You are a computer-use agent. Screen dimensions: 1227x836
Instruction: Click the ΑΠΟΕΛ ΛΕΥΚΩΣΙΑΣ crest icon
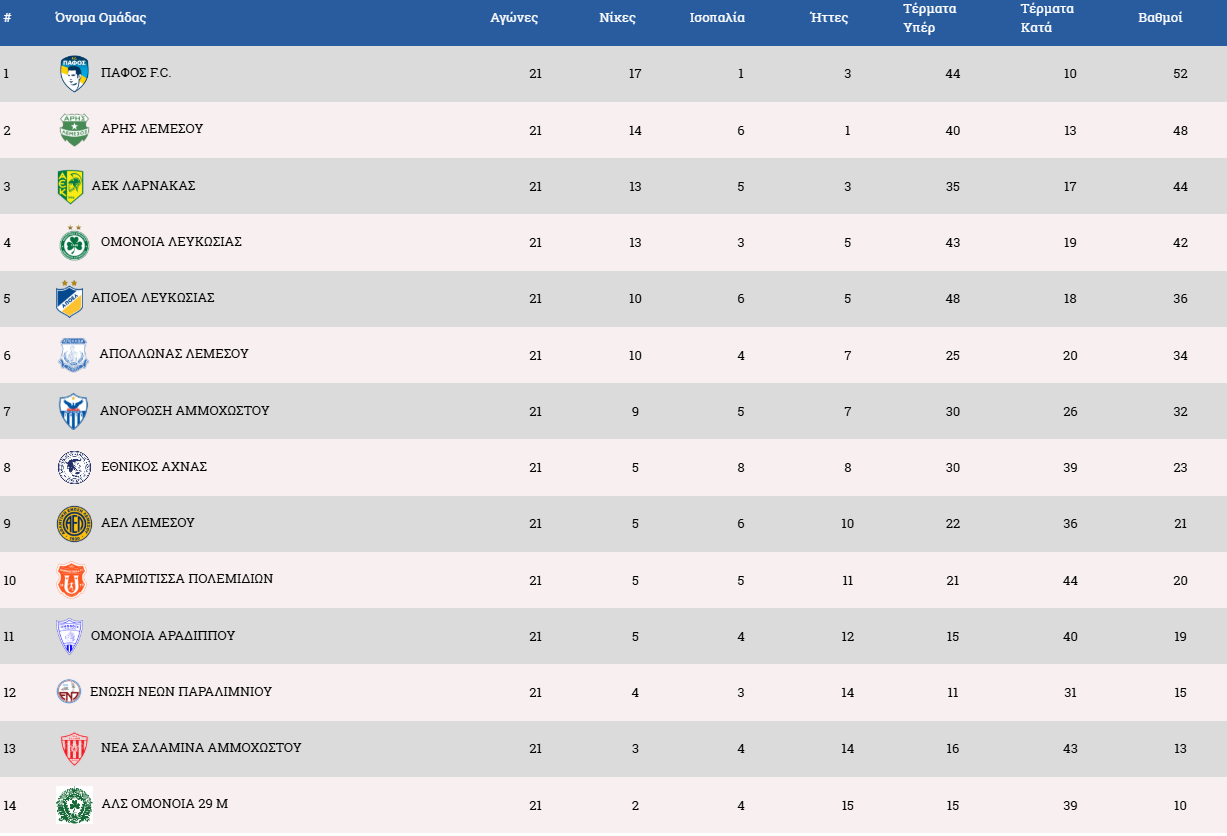(x=69, y=299)
